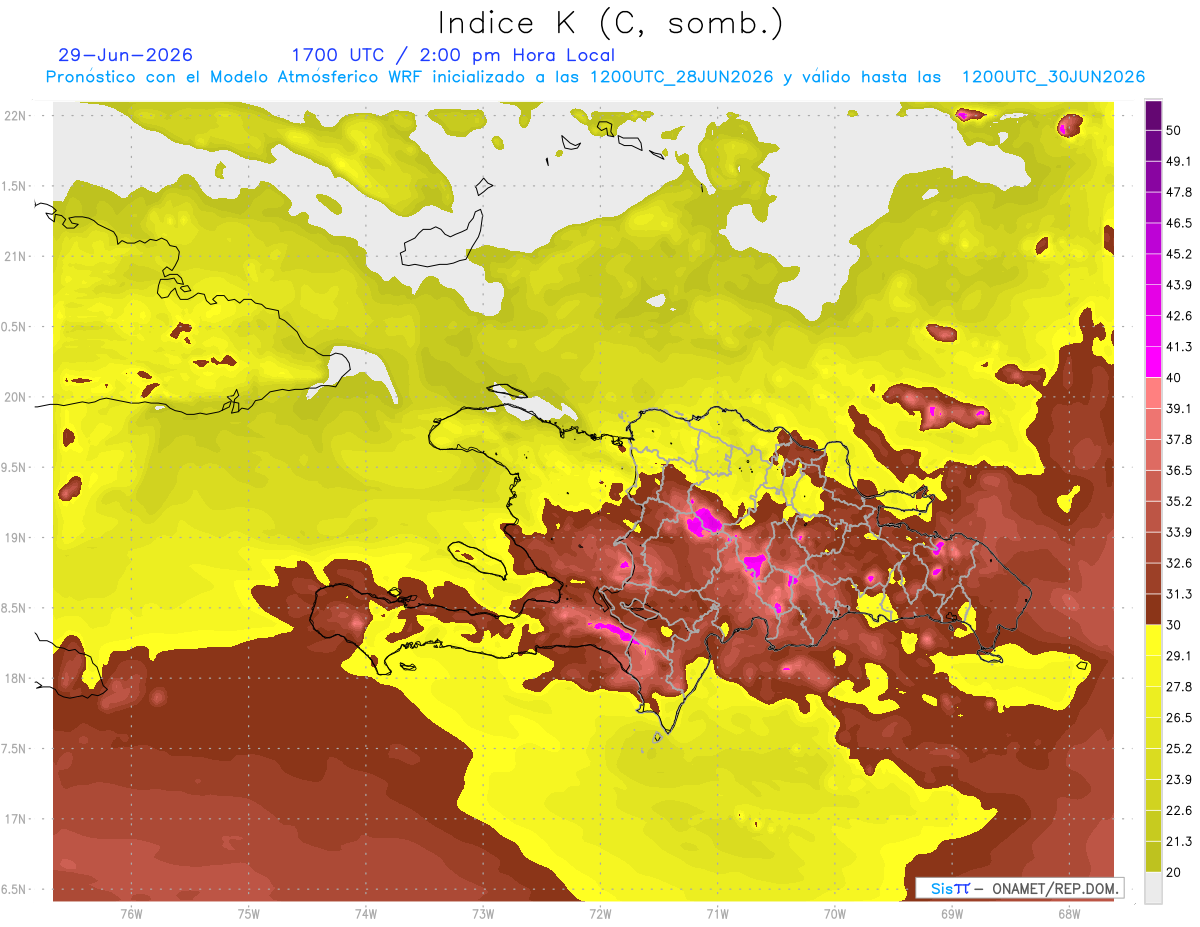Viewport: 1200px width, 927px height.
Task: Click the color bar value '41.3'
Action: [x=1179, y=347]
